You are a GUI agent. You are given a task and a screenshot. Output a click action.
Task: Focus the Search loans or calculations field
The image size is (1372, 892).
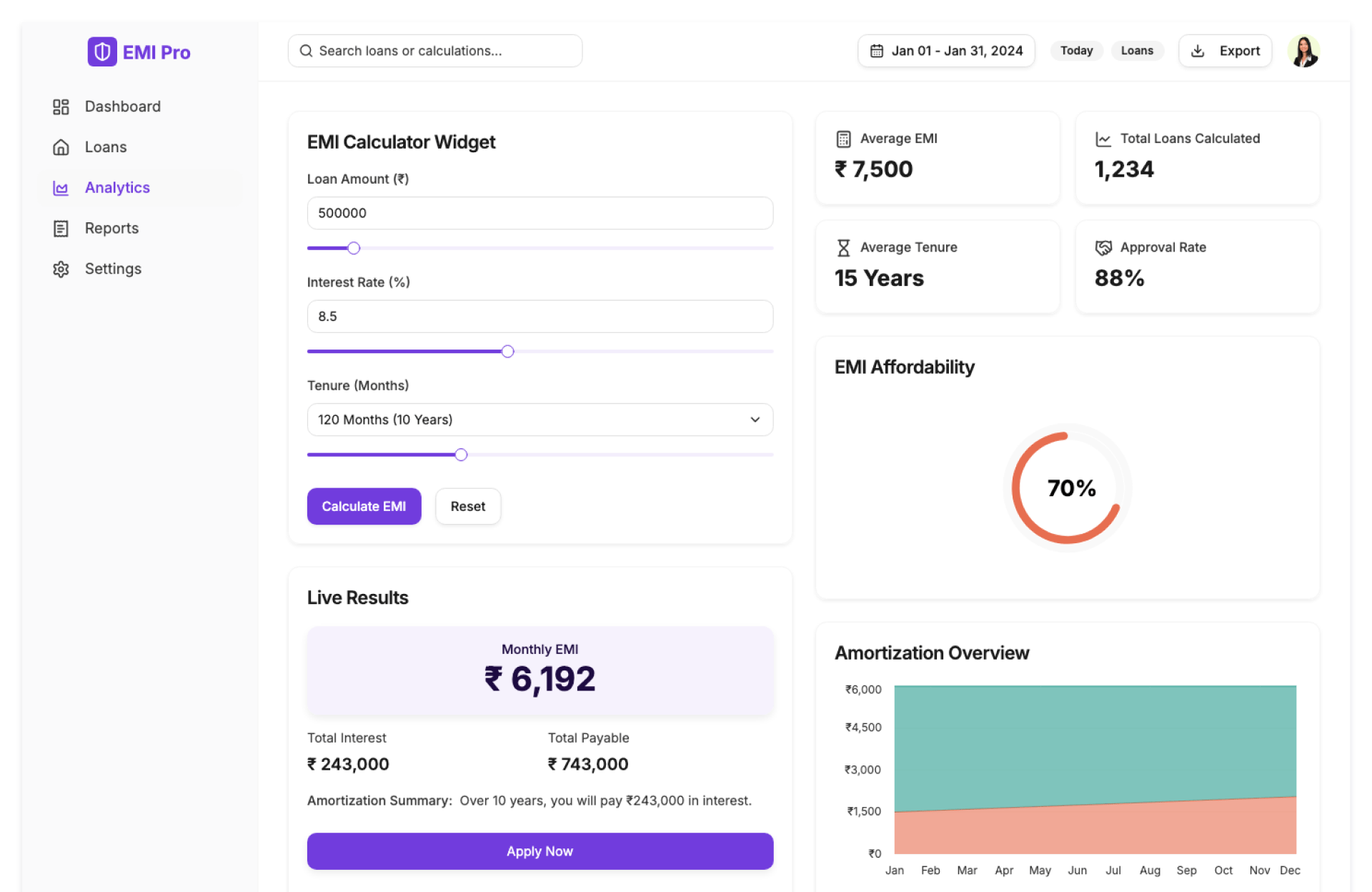(x=434, y=51)
